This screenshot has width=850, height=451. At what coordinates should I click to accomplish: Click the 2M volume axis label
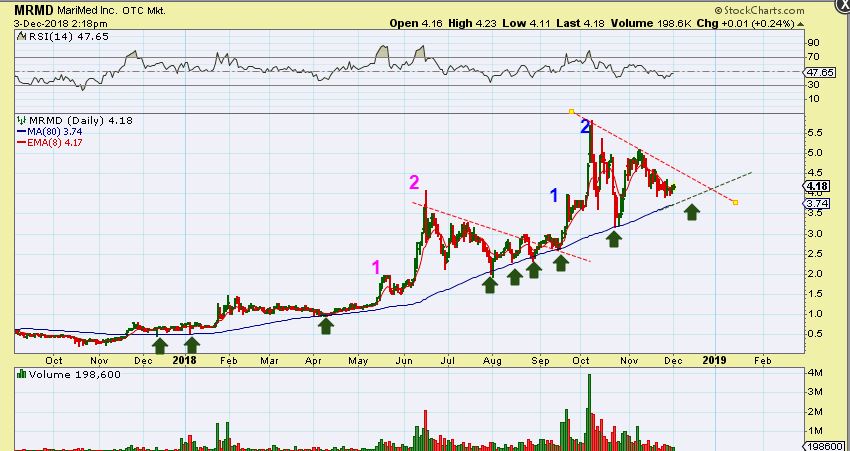(816, 411)
